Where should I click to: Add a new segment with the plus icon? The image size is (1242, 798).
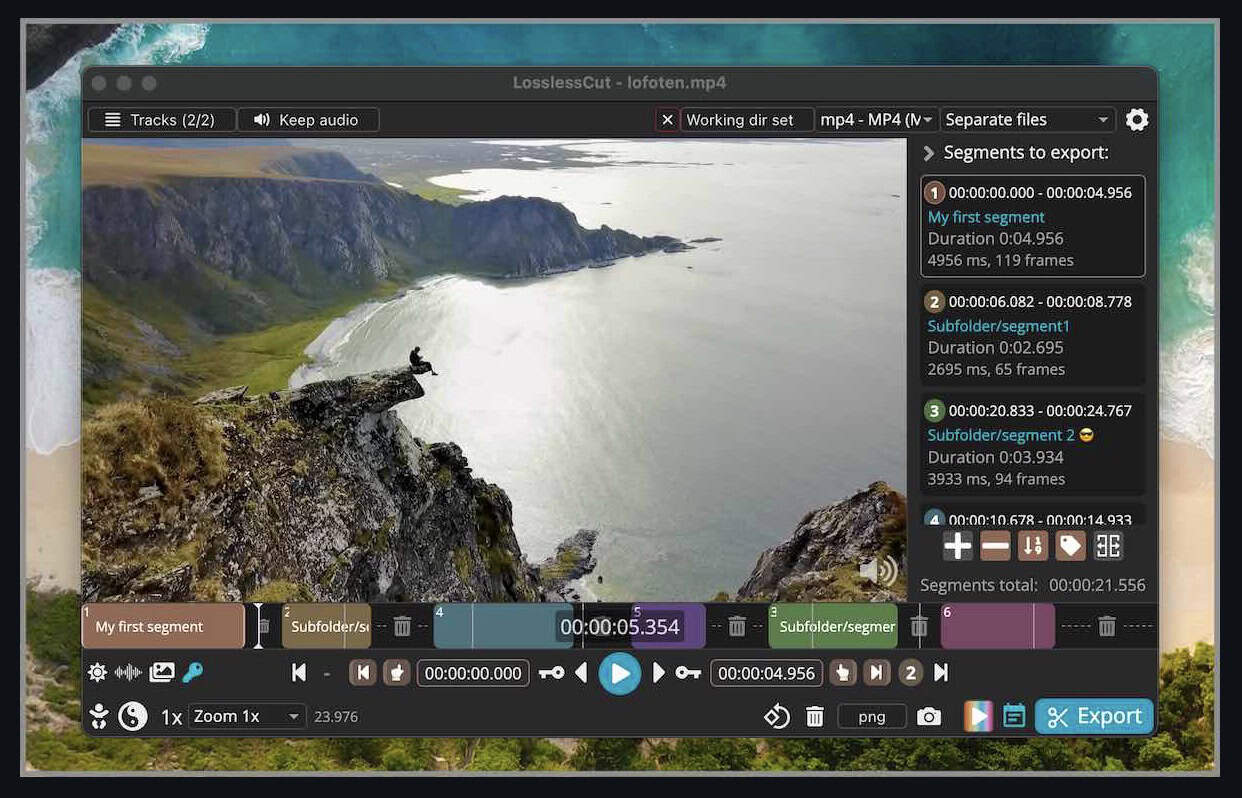(957, 545)
